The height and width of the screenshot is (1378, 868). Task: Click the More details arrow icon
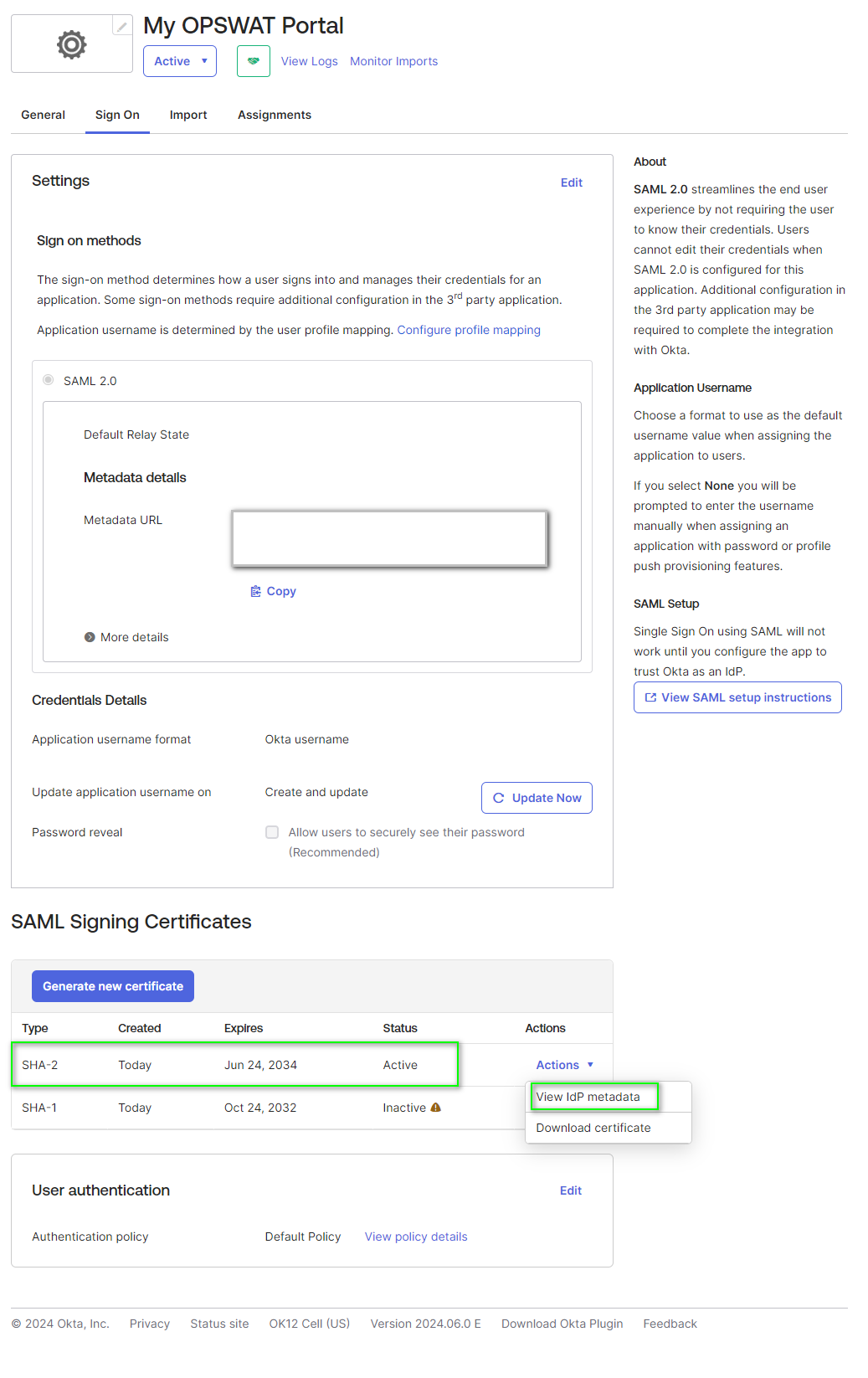tap(90, 637)
